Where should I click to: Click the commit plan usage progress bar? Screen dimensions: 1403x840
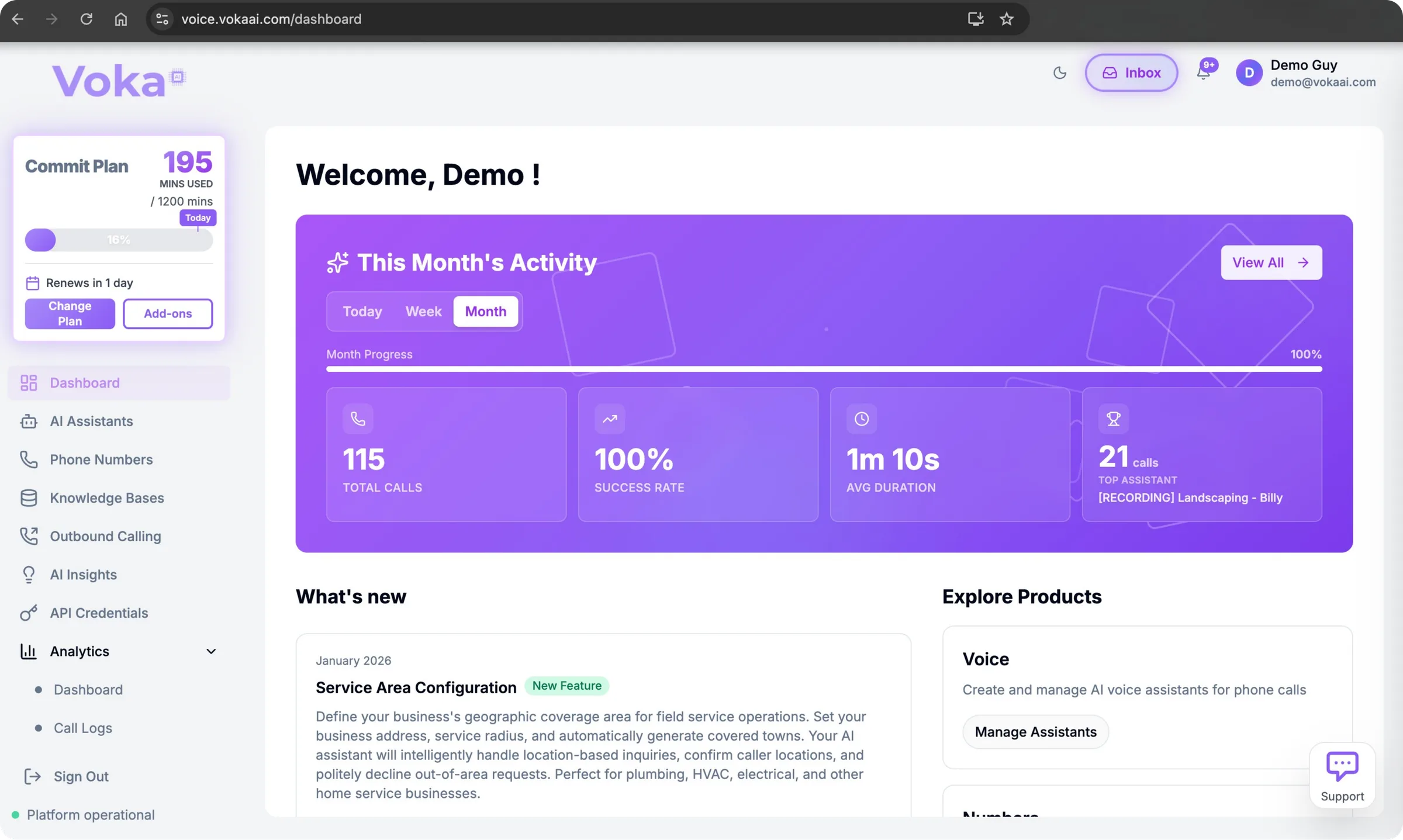pyautogui.click(x=118, y=240)
